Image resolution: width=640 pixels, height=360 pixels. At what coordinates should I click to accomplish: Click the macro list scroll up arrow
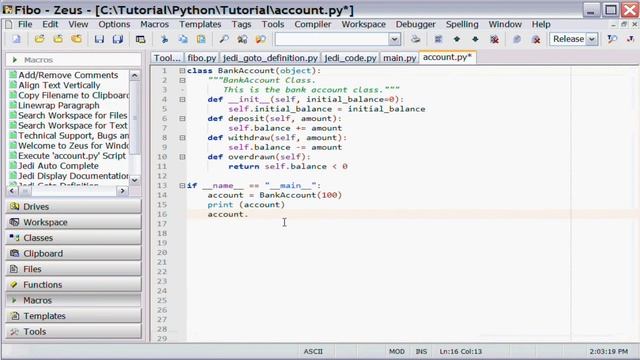point(135,76)
